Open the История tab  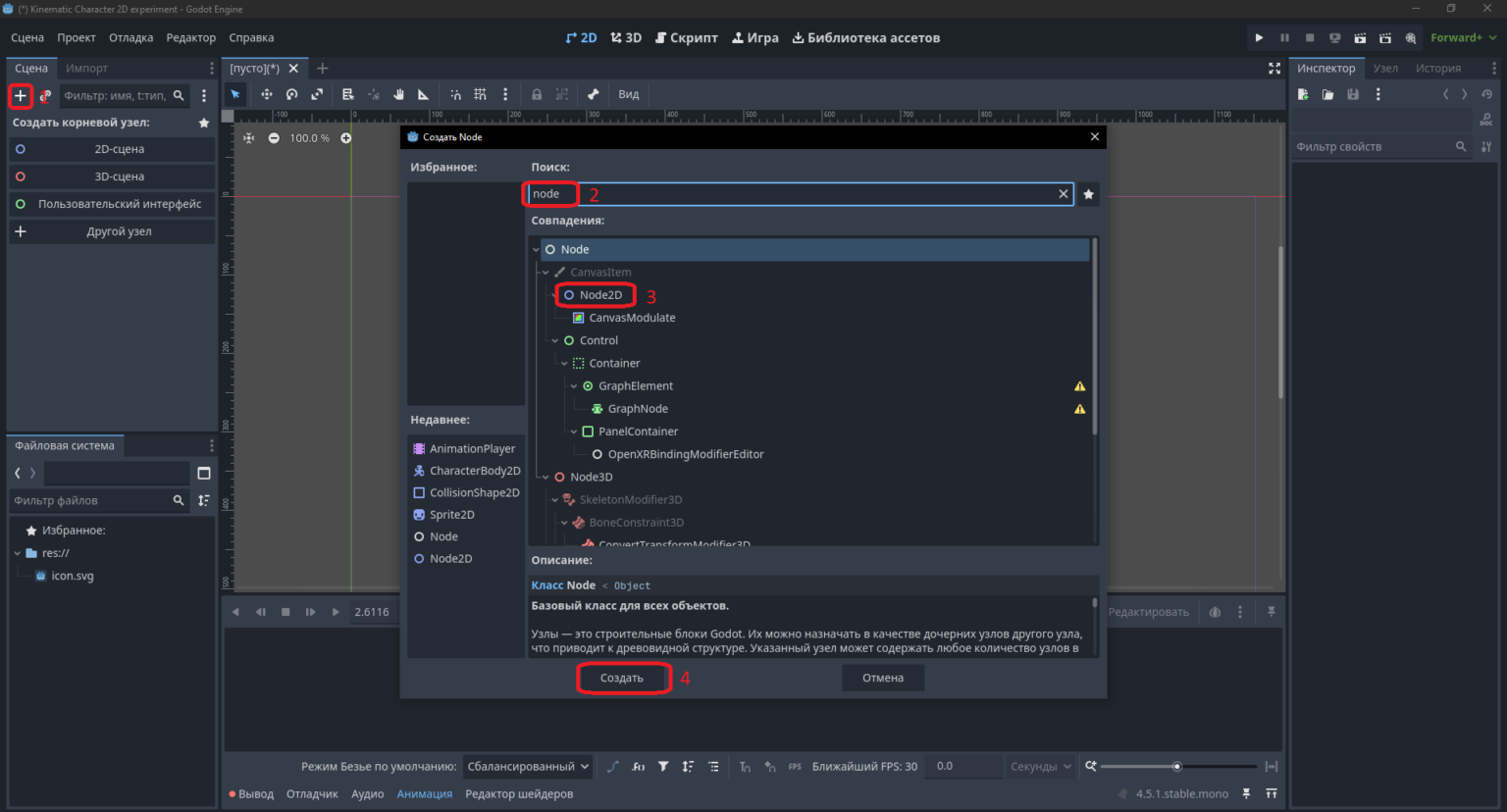(x=1438, y=68)
